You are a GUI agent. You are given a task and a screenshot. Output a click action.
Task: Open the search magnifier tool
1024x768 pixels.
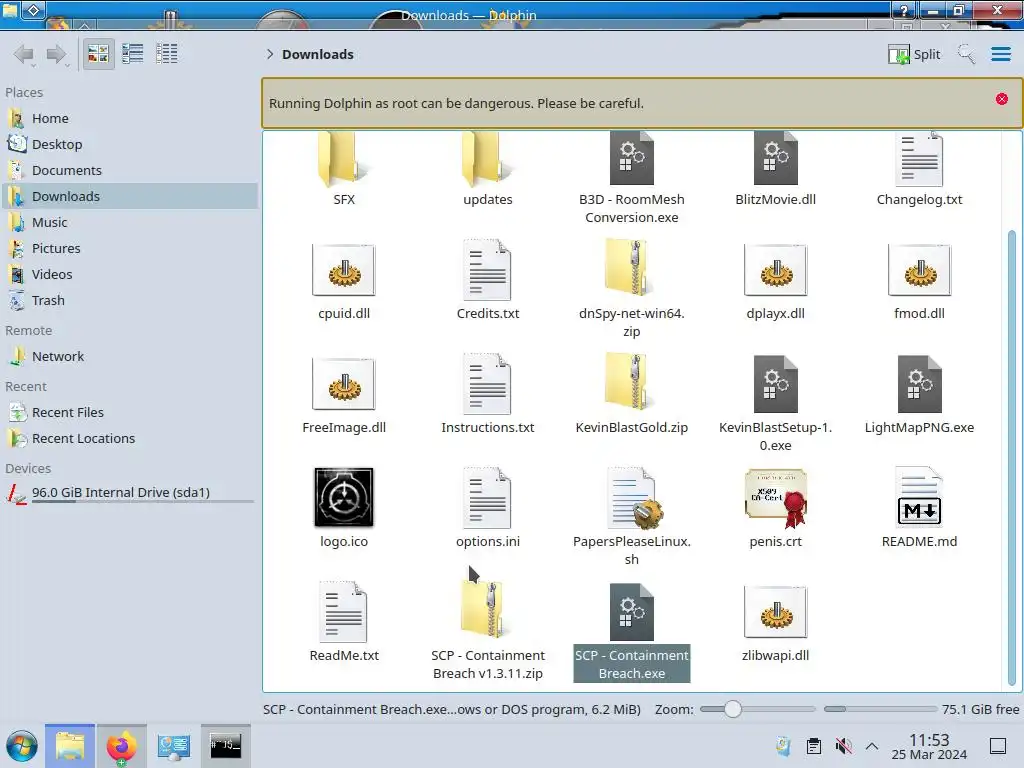point(966,54)
